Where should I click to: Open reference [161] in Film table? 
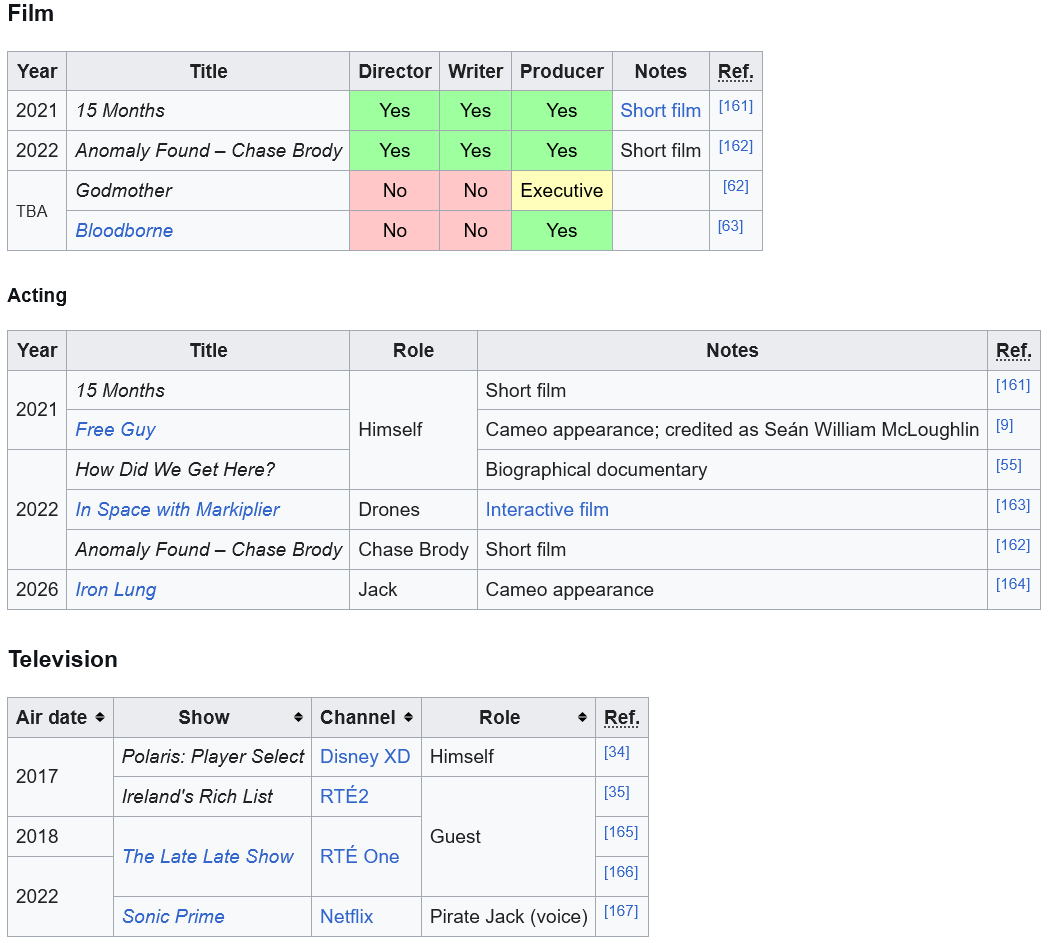(736, 106)
